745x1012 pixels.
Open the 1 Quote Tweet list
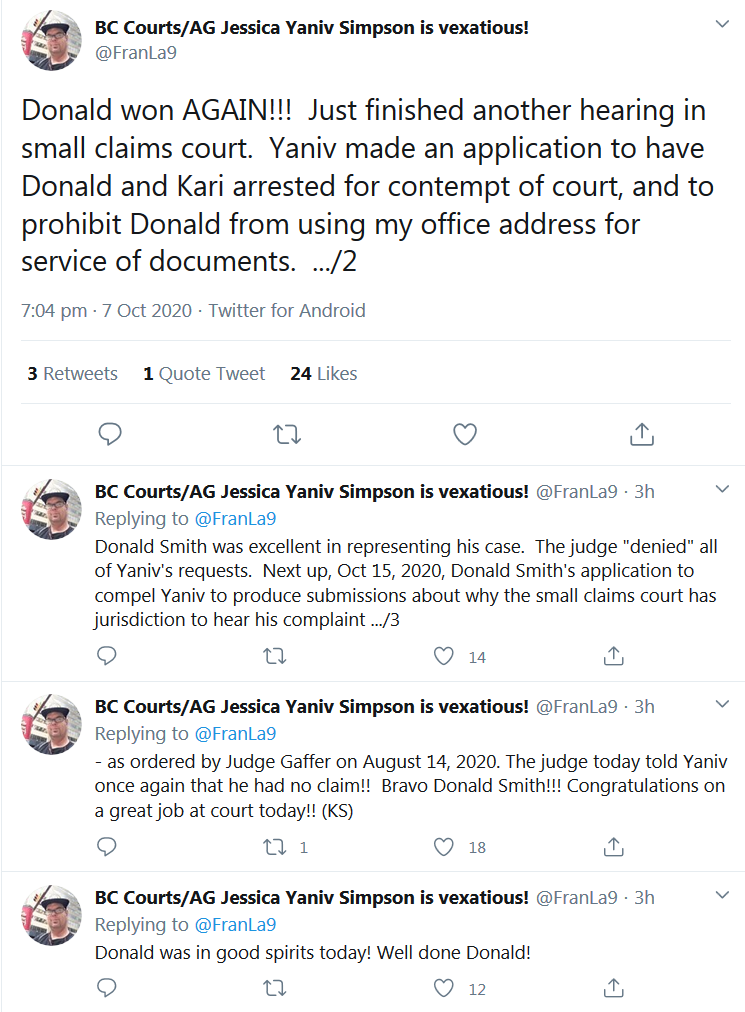pyautogui.click(x=204, y=374)
